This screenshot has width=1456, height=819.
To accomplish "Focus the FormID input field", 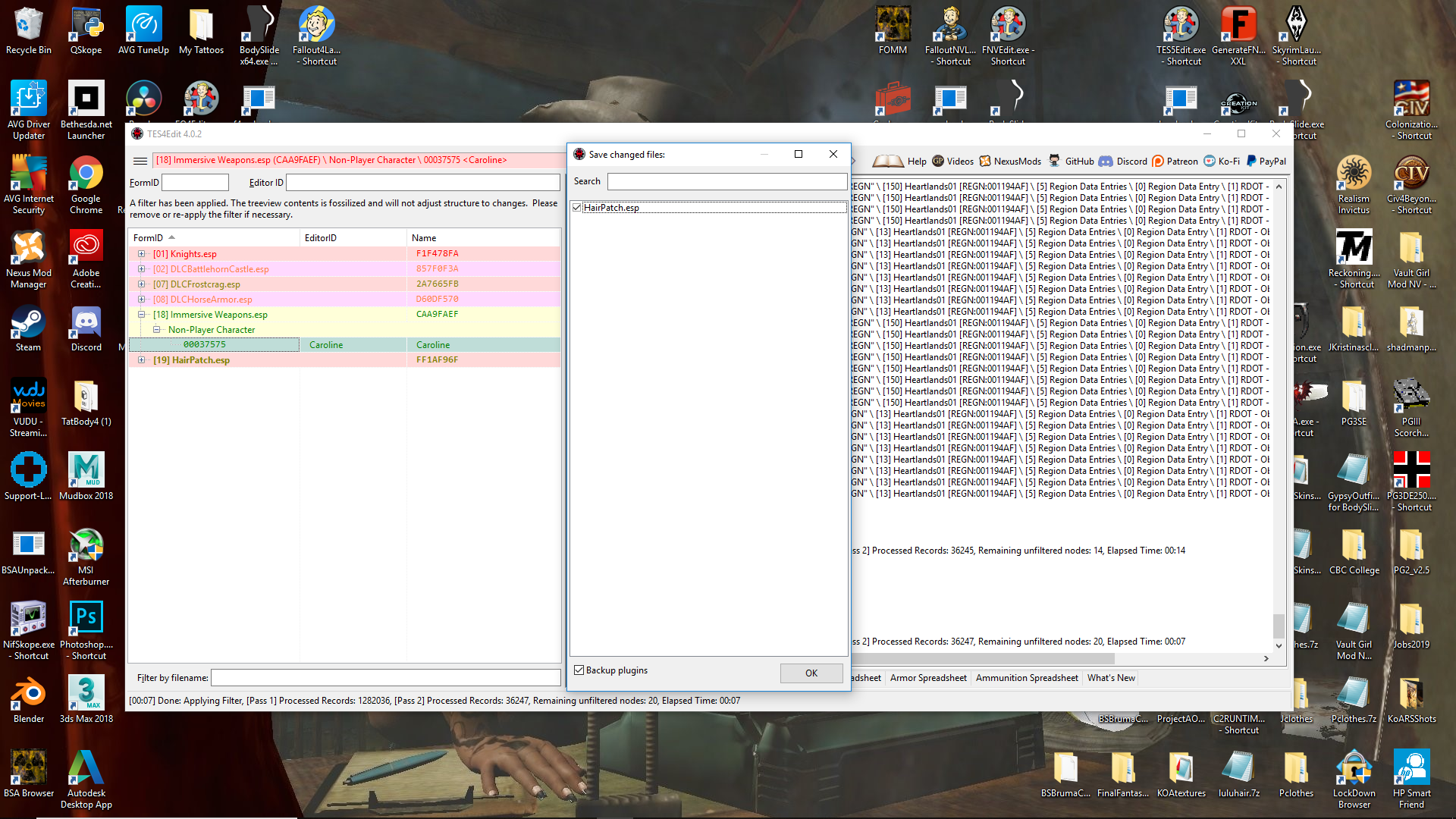I will 195,183.
